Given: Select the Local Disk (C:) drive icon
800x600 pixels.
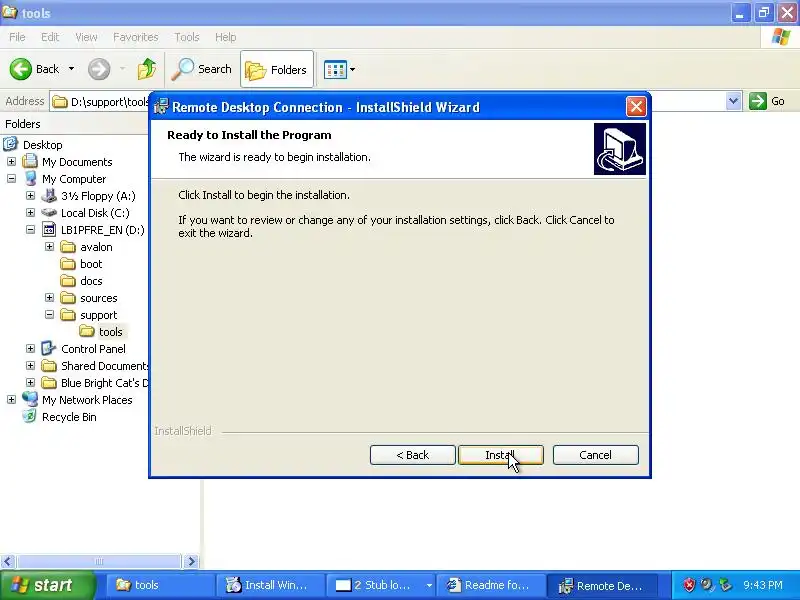Looking at the screenshot, I should [49, 213].
